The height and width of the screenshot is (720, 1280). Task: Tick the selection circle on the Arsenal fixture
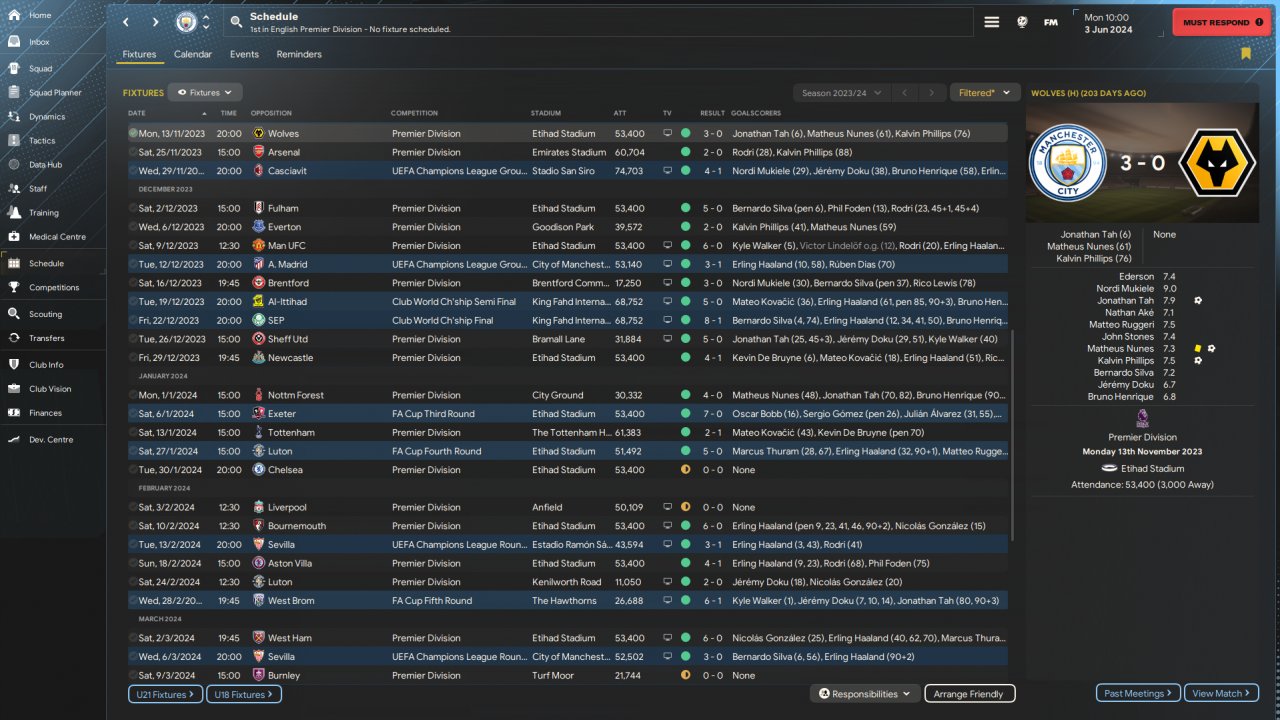pos(133,152)
